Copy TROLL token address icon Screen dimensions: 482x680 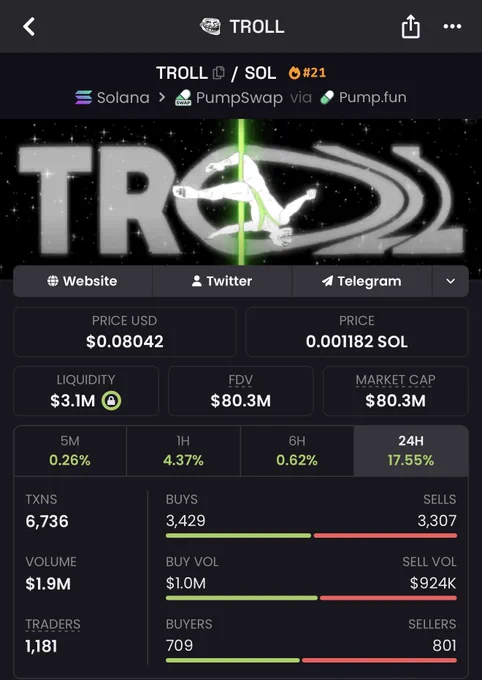219,73
